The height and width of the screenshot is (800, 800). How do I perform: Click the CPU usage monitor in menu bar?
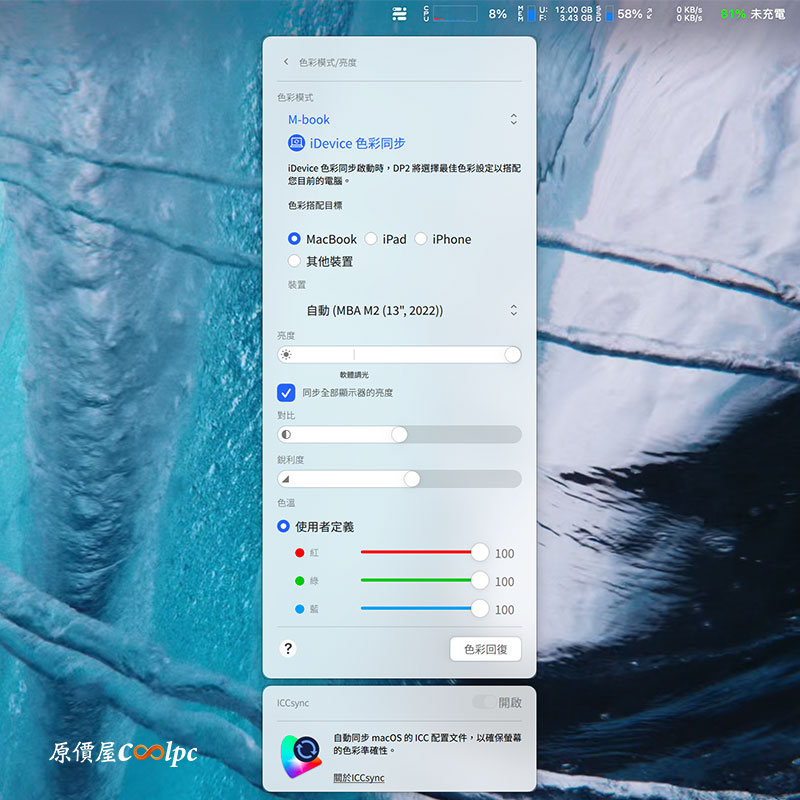point(455,14)
